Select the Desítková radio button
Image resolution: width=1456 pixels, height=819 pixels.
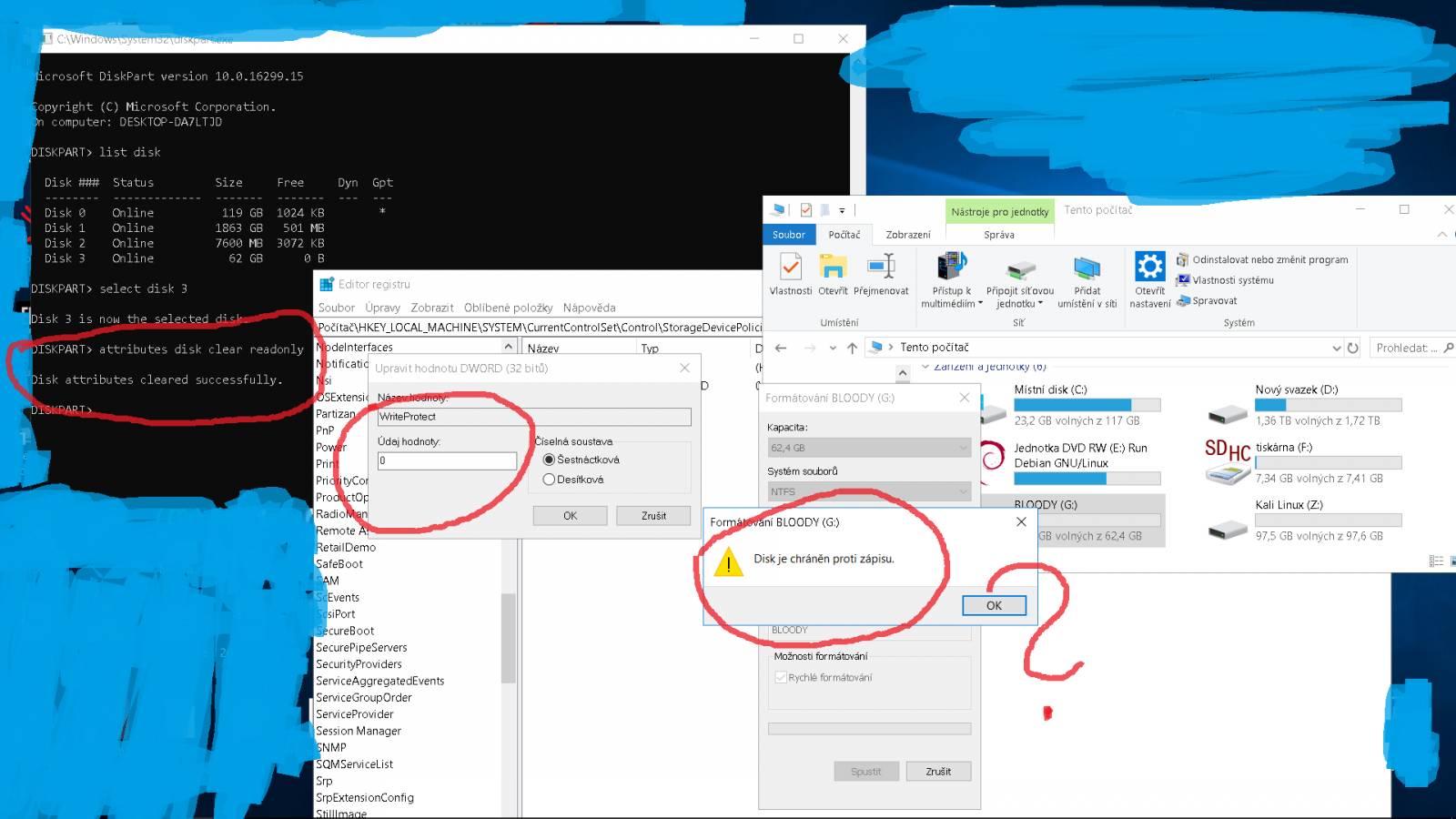click(x=549, y=480)
